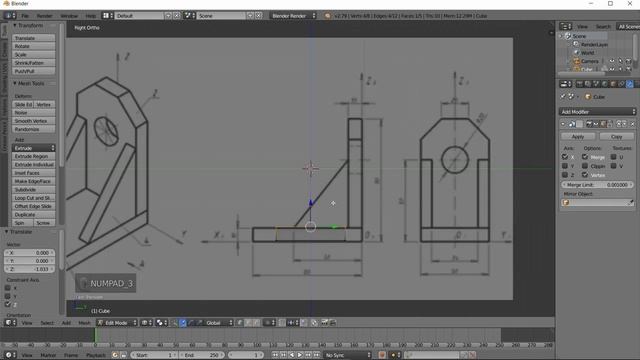The image size is (640, 360).
Task: Select edge select mode icon
Action: pyautogui.click(x=248, y=323)
